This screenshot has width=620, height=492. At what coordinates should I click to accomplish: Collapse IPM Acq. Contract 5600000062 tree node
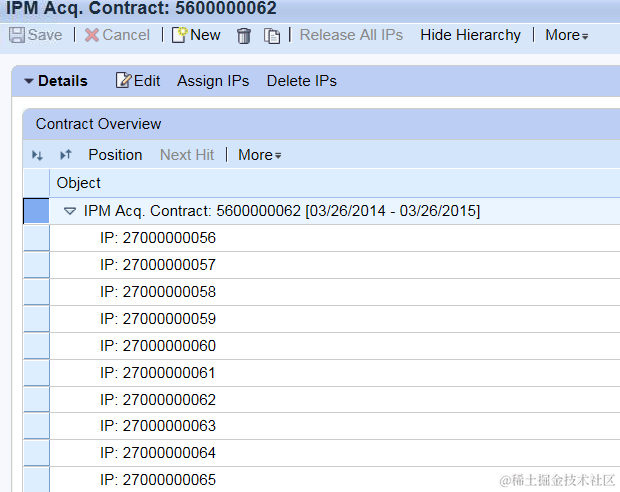[x=70, y=211]
